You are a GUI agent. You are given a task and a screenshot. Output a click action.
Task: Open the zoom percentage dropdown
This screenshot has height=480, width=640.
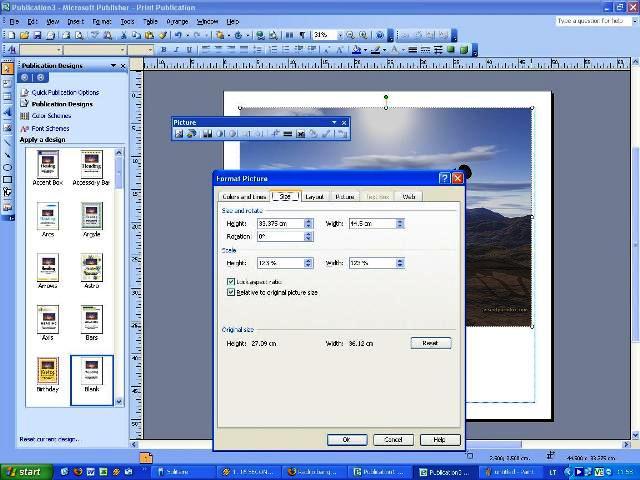(x=338, y=34)
